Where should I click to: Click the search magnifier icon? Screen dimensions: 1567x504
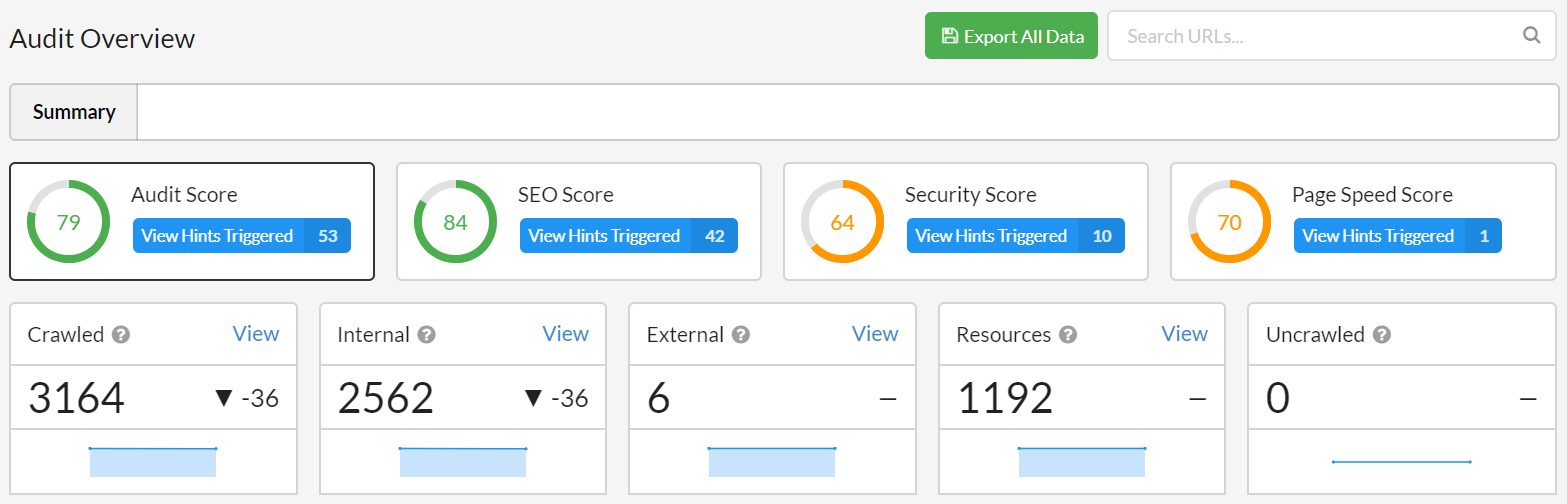coord(1531,36)
